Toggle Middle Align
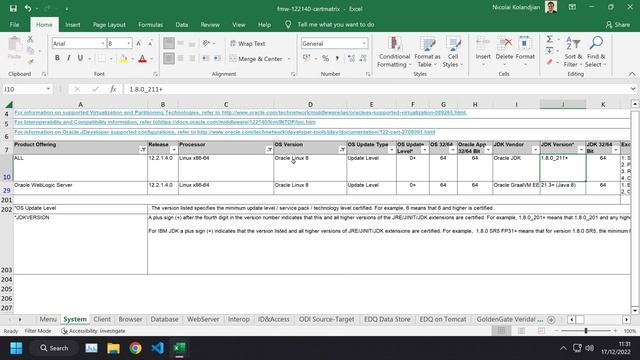 point(180,43)
